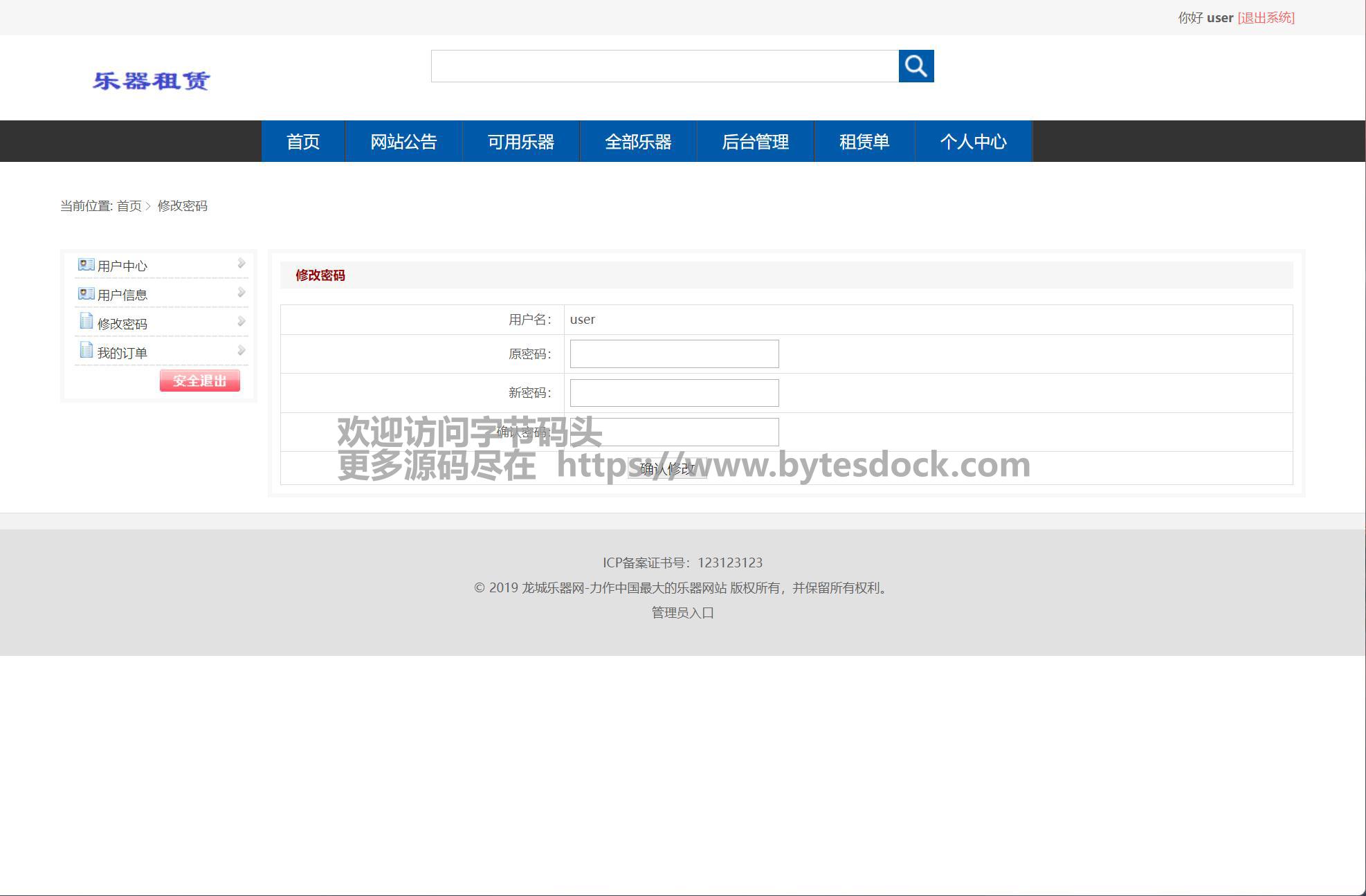Focus the 原密码 input field
The height and width of the screenshot is (896, 1366).
point(674,354)
